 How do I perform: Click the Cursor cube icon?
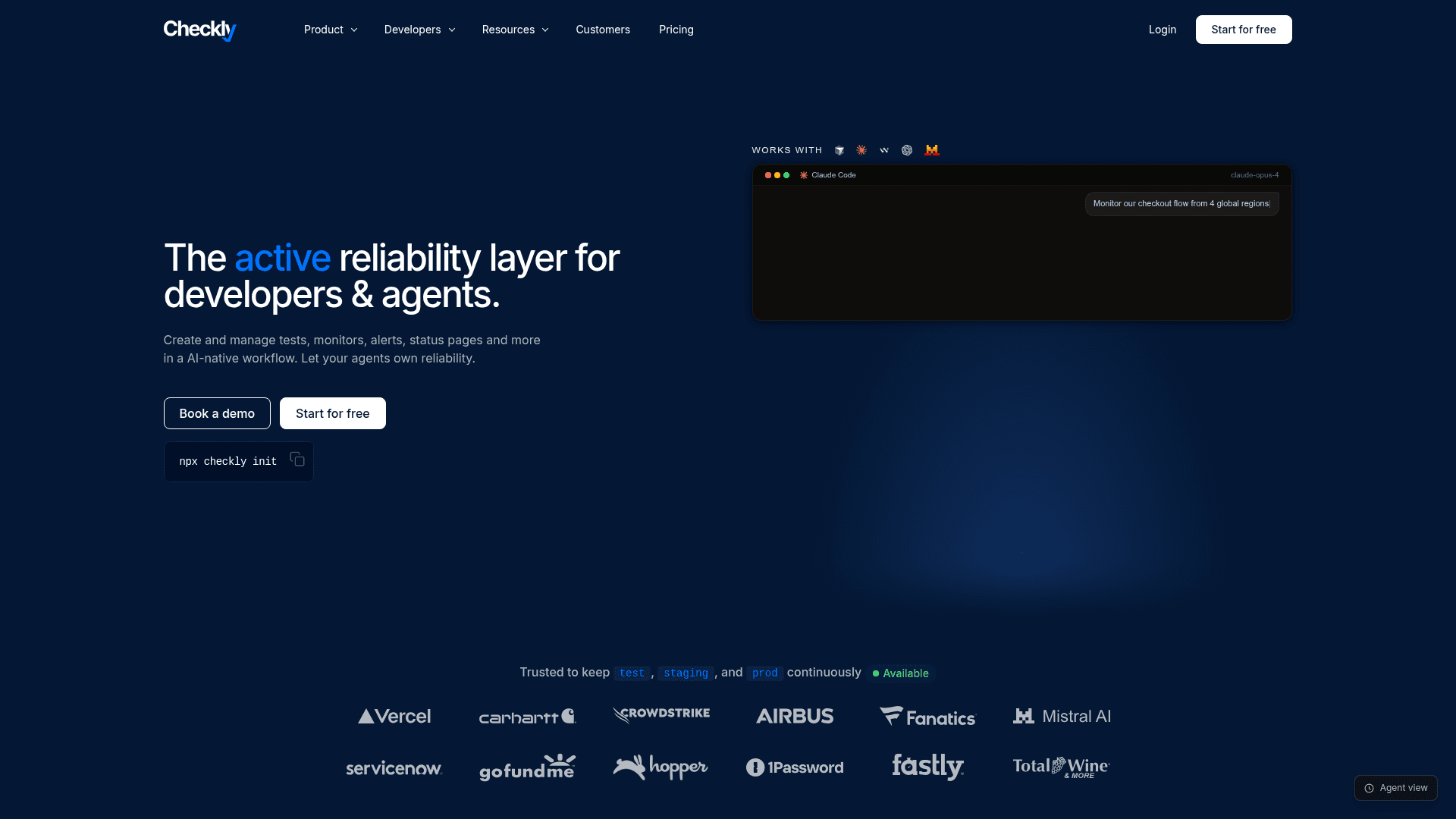839,150
